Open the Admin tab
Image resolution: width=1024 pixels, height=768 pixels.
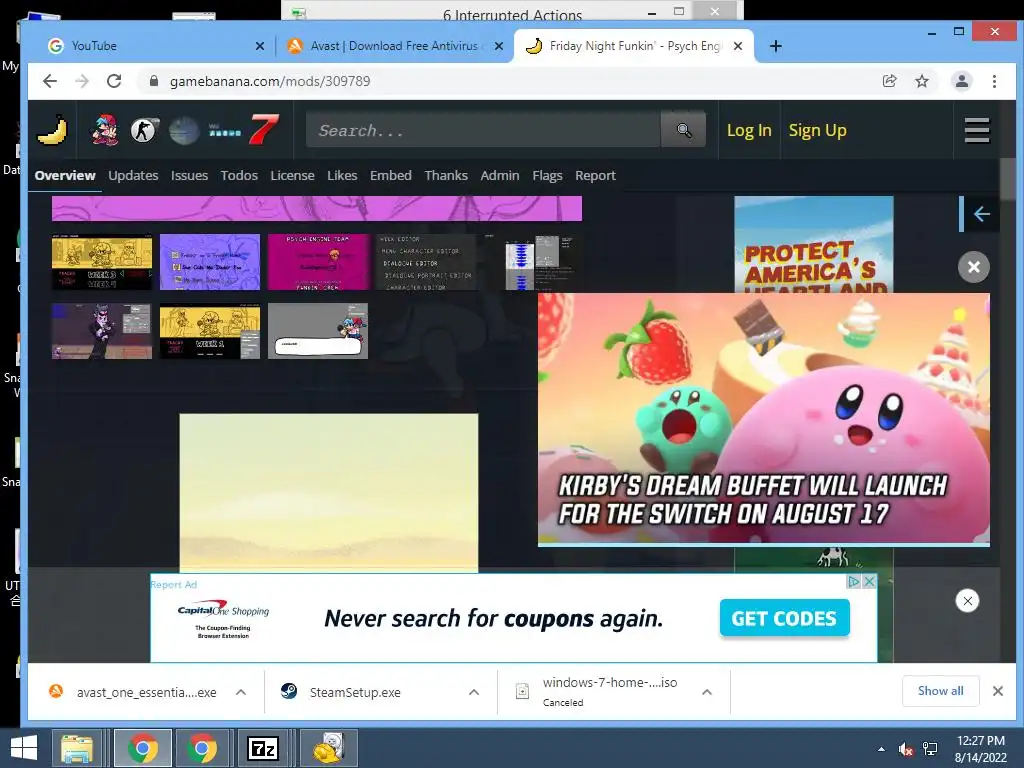click(x=500, y=175)
